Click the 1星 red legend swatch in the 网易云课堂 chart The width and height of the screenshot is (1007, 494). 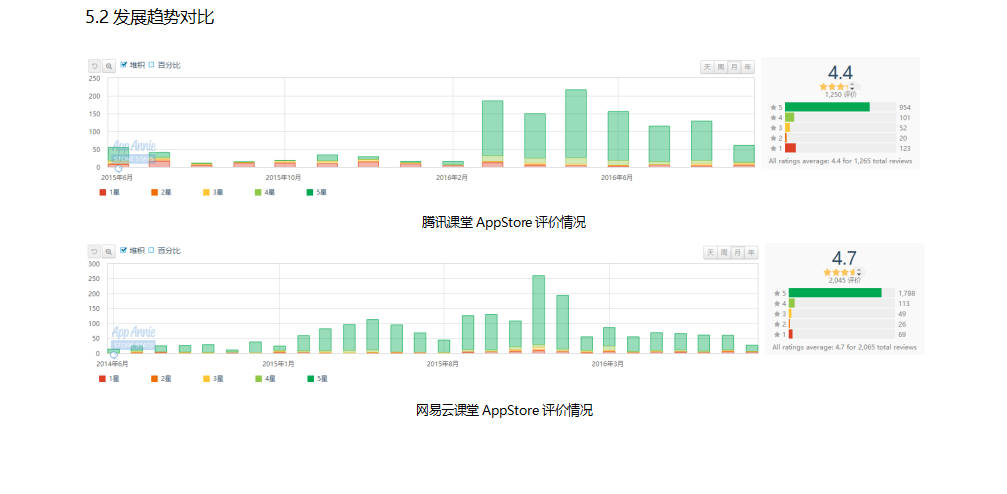click(x=101, y=379)
